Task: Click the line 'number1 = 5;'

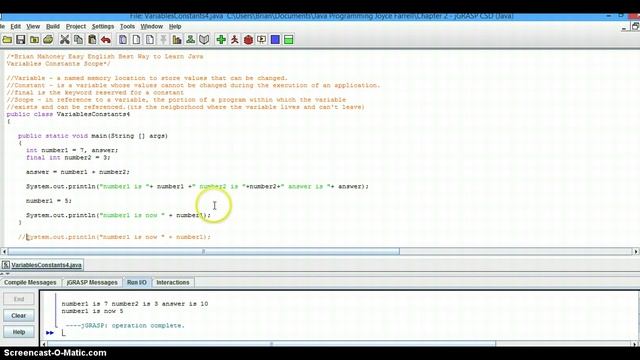Action: click(x=49, y=201)
